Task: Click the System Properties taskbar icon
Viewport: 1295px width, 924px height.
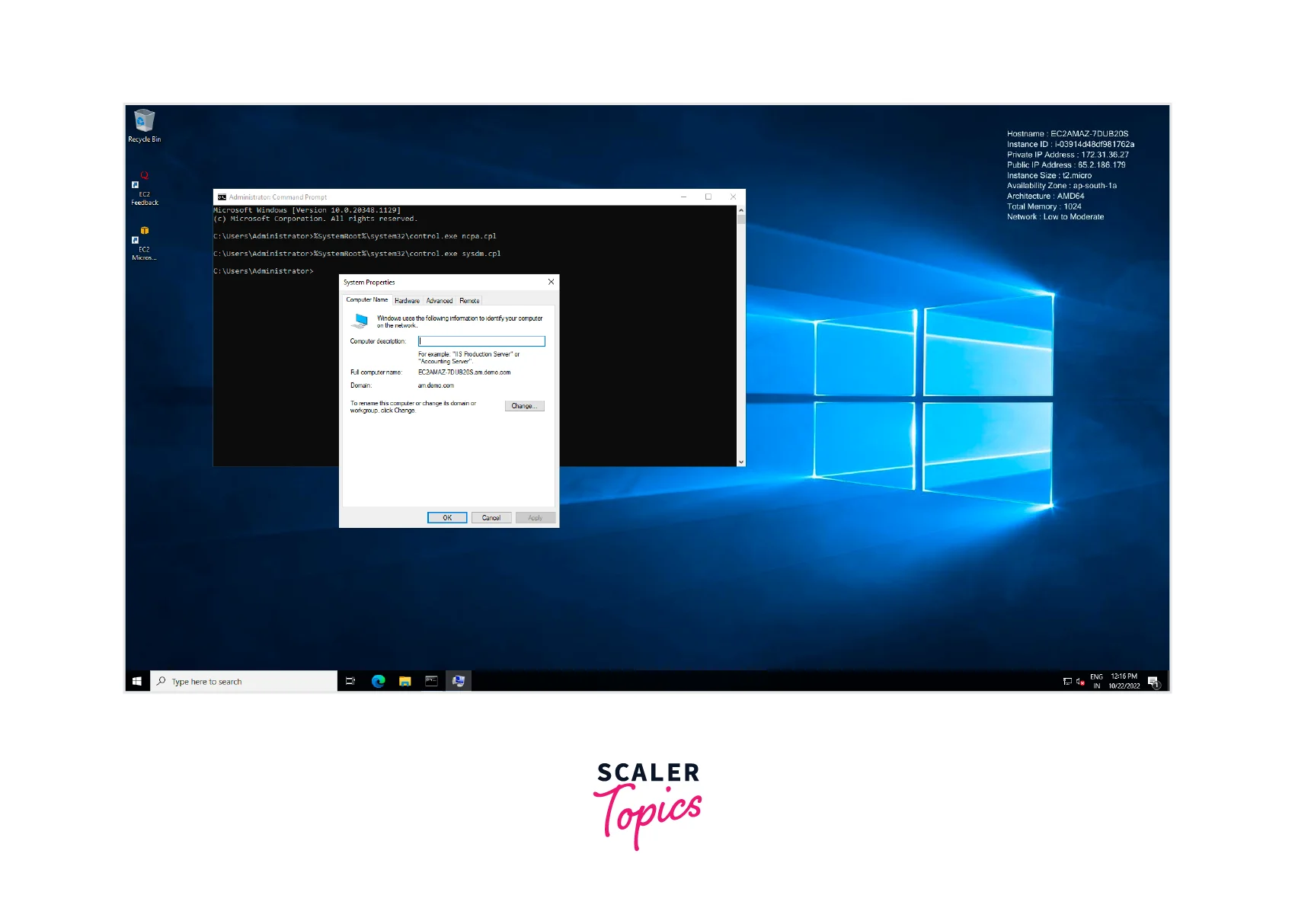Action: point(458,681)
